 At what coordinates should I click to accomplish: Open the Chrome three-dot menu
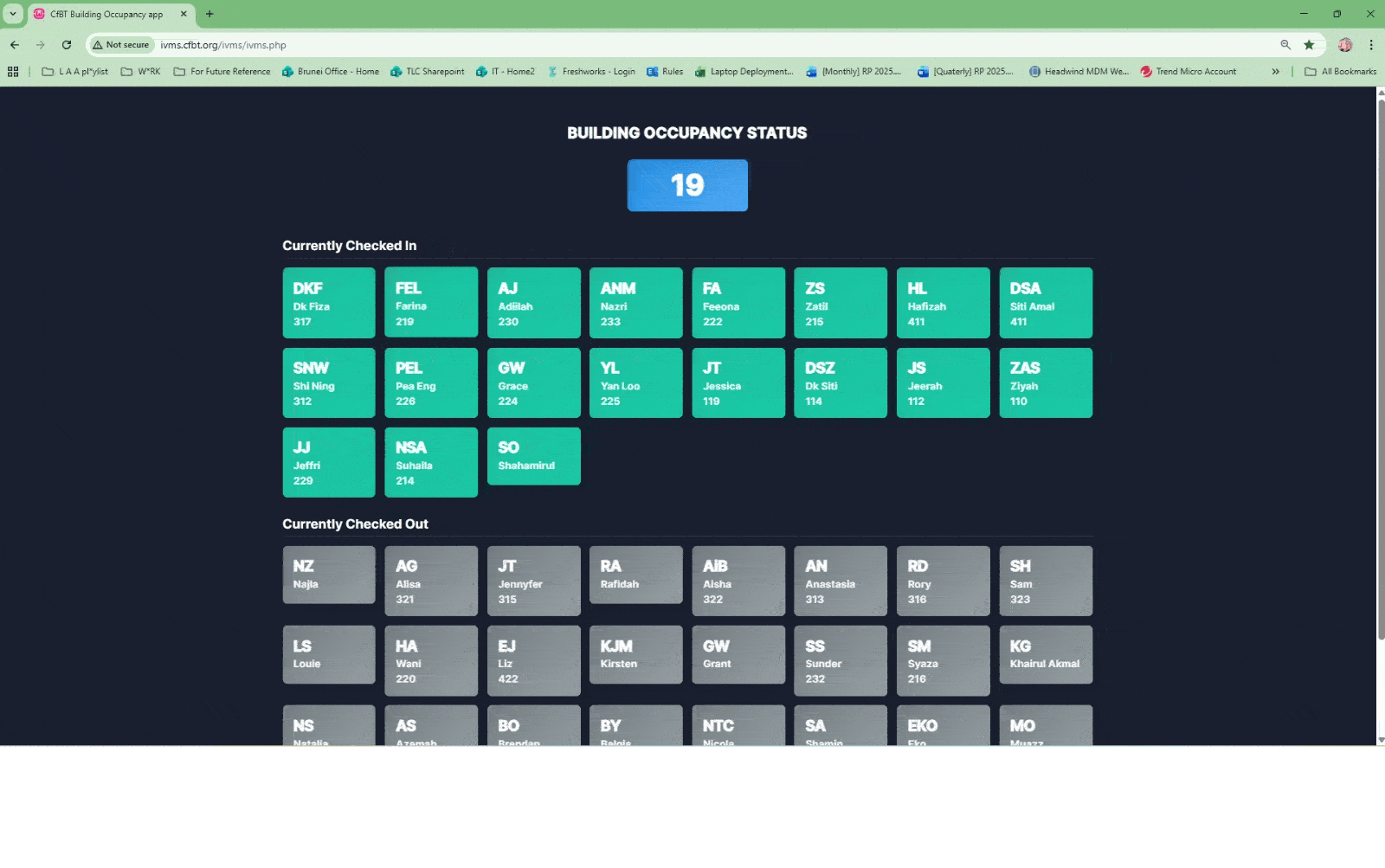(x=1371, y=45)
